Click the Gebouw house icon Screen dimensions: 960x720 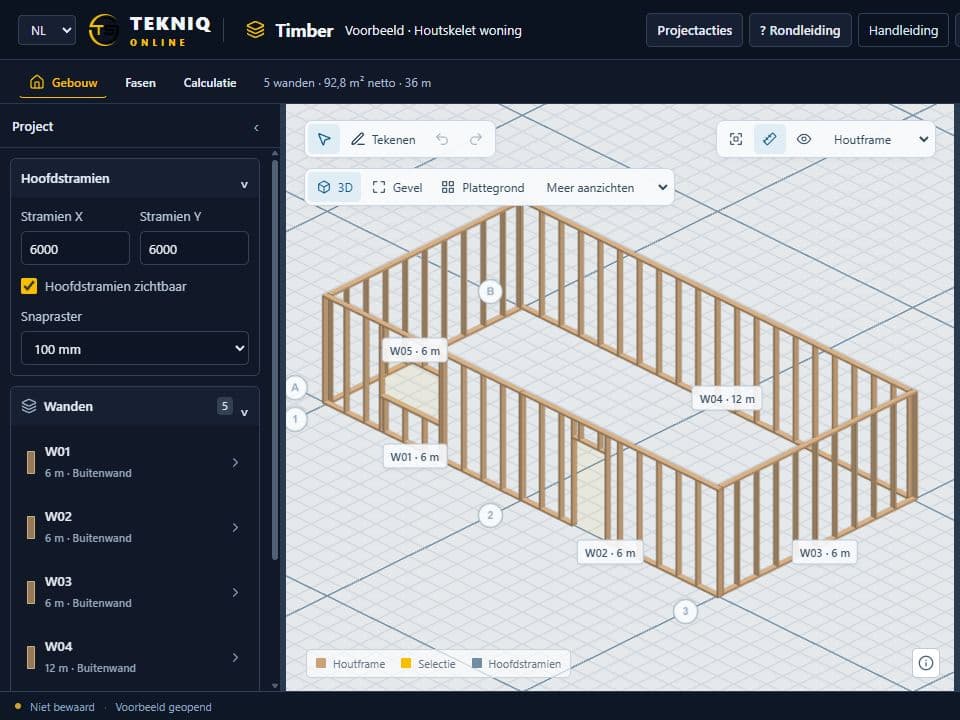[x=37, y=82]
